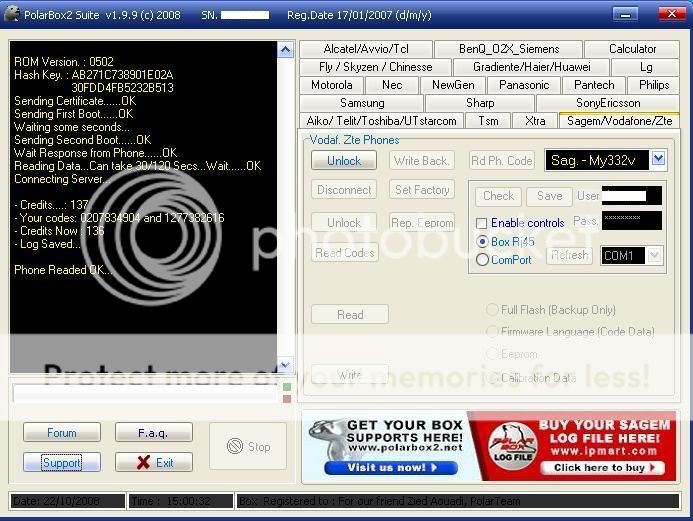693x521 pixels.
Task: Select the Sagem/Vodafone/Zte tab
Action: 619,121
